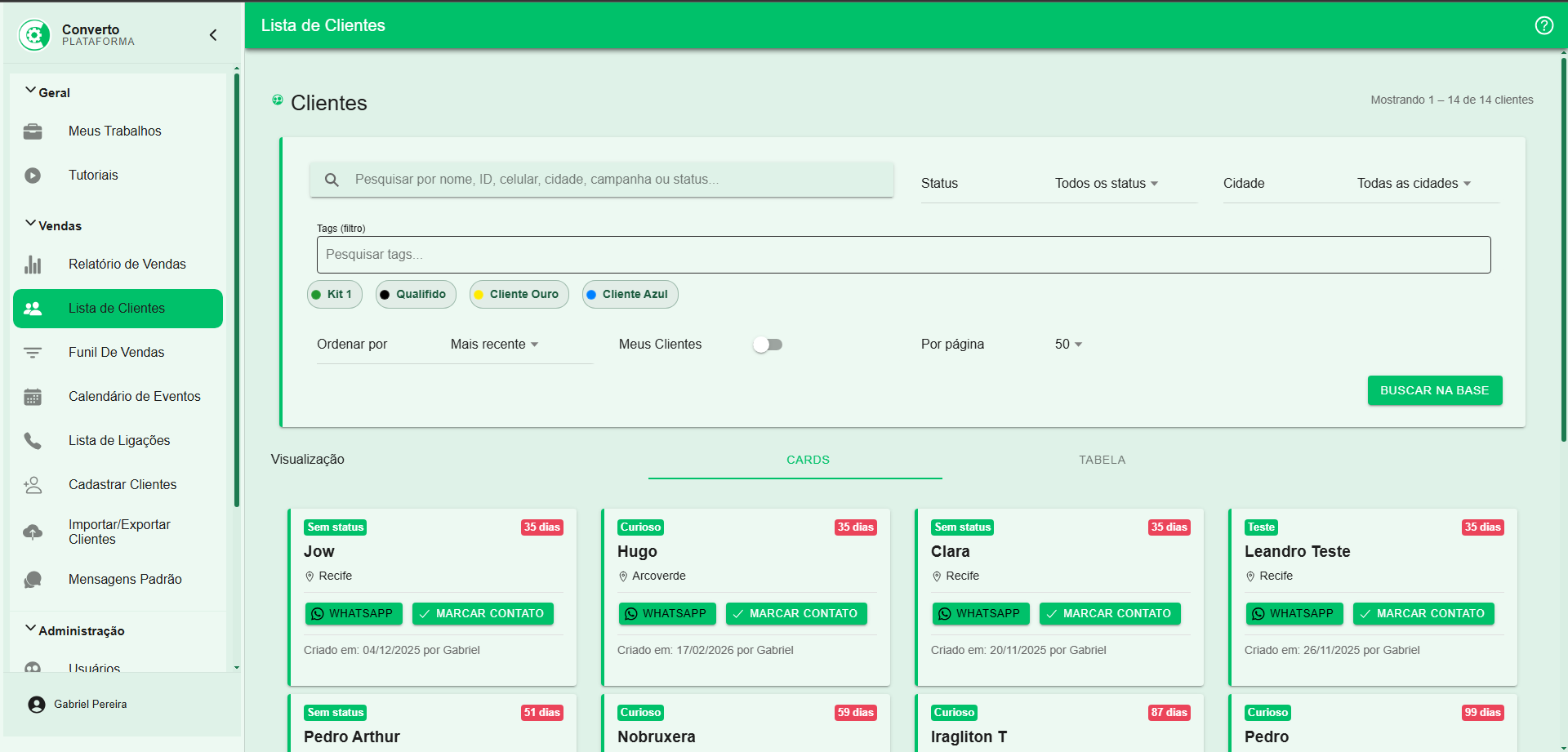Click the Pesquisar tags input field
Viewport: 1568px width, 752px height.
tap(903, 255)
